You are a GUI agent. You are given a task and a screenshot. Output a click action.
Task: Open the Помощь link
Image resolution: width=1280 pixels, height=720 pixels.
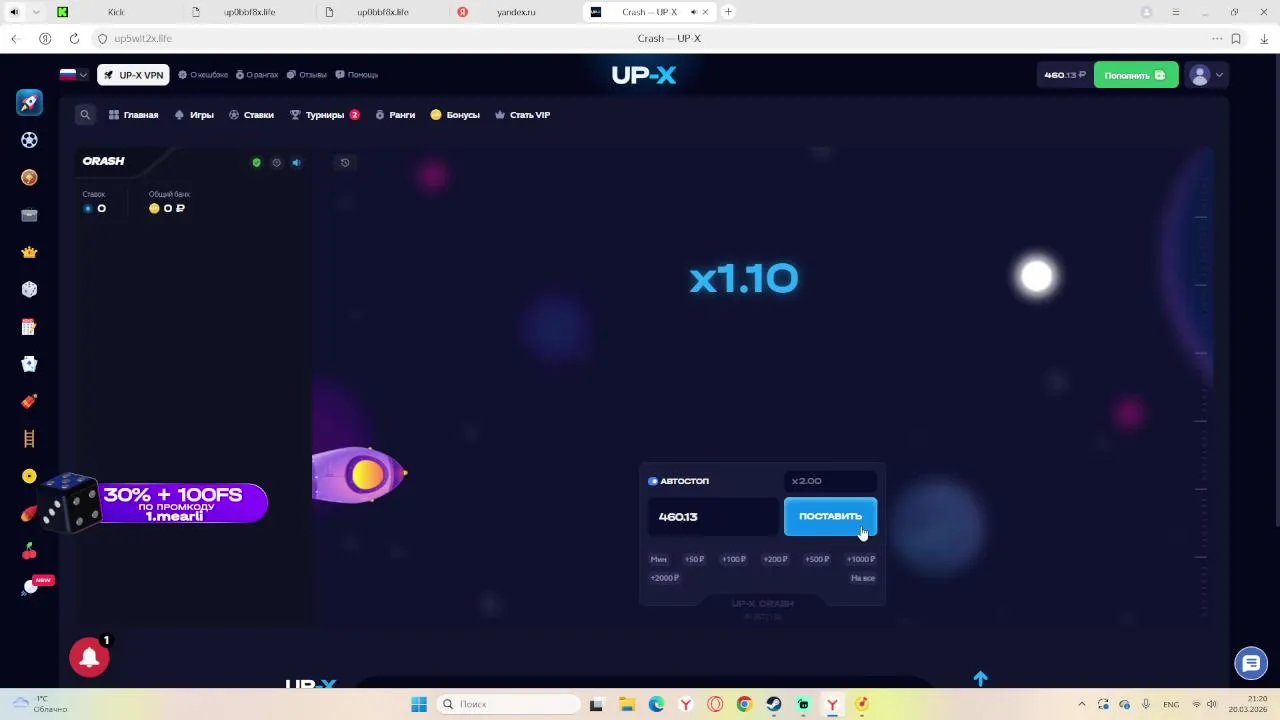(x=357, y=75)
